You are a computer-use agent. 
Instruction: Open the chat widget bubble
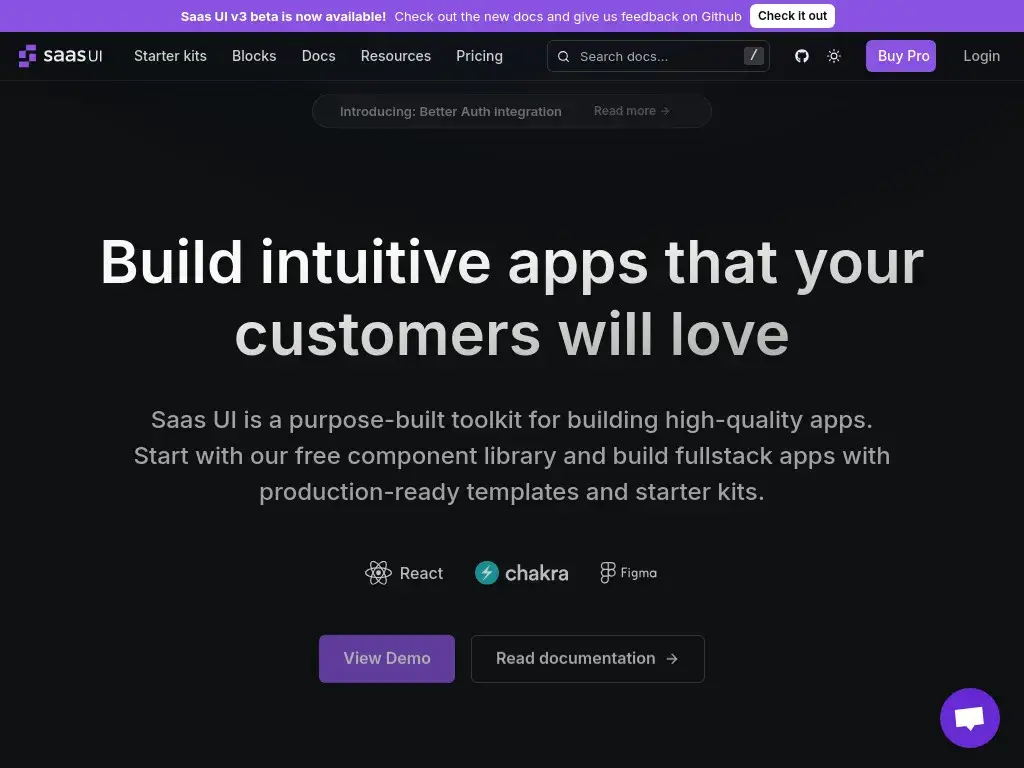click(x=969, y=718)
